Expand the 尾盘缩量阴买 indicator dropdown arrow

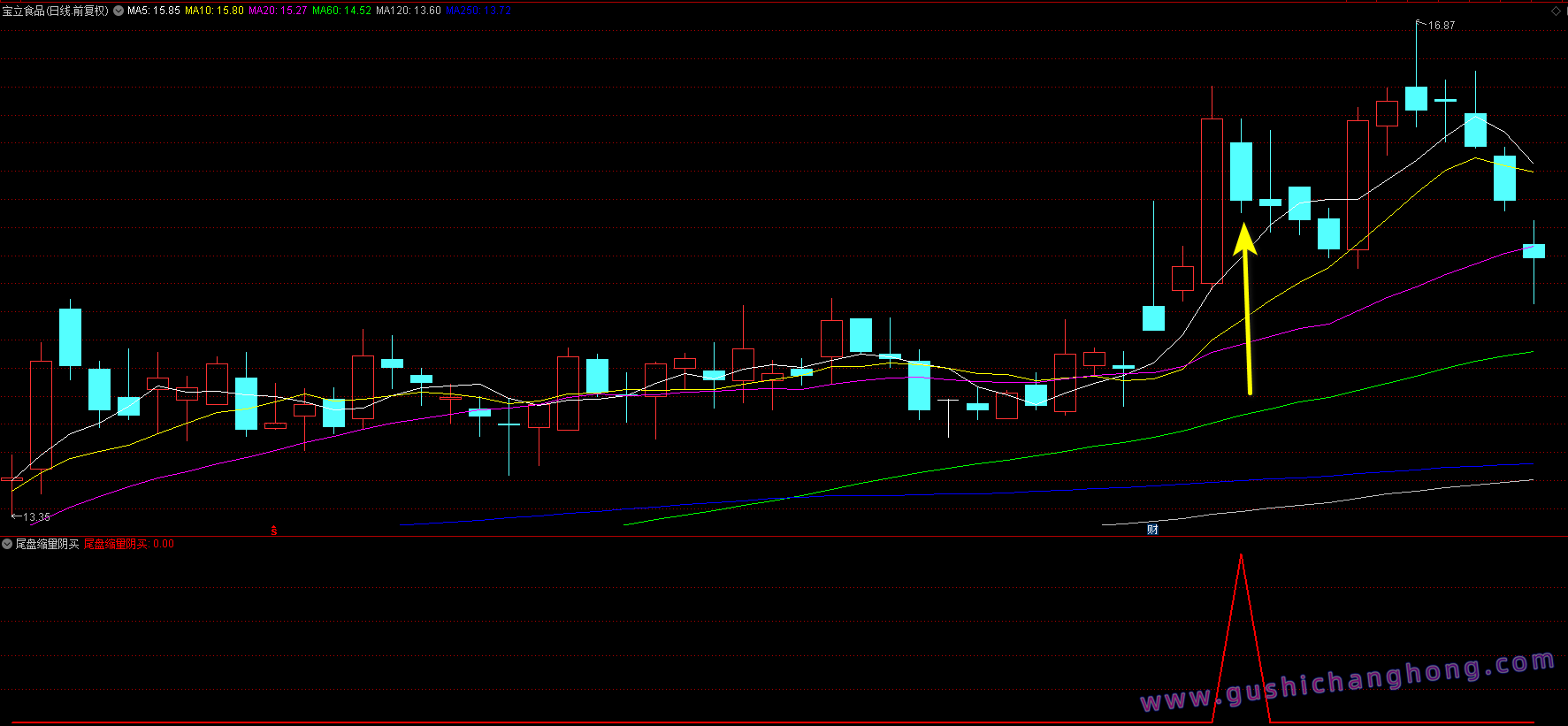7,544
